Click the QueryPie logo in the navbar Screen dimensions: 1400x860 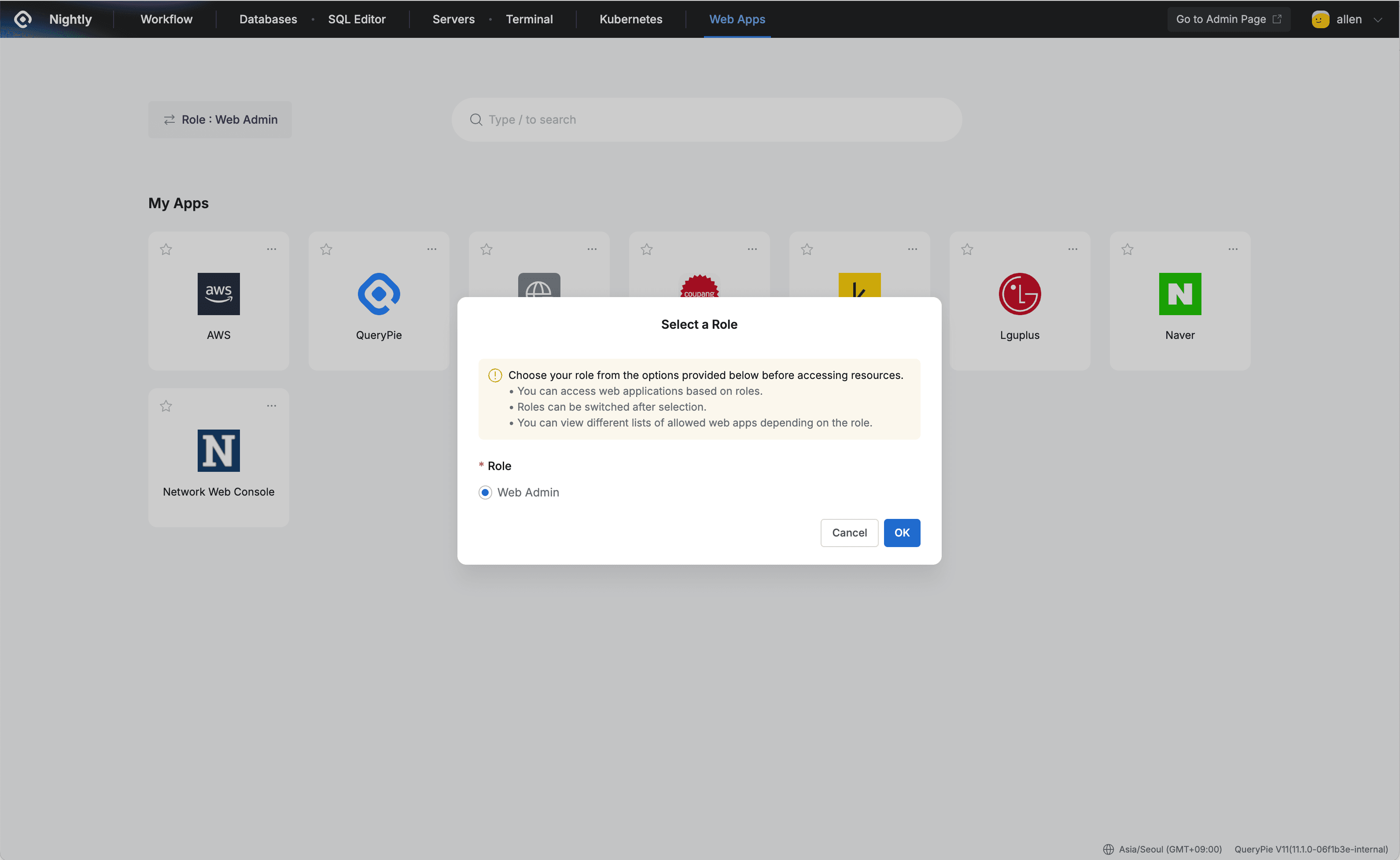click(x=22, y=19)
